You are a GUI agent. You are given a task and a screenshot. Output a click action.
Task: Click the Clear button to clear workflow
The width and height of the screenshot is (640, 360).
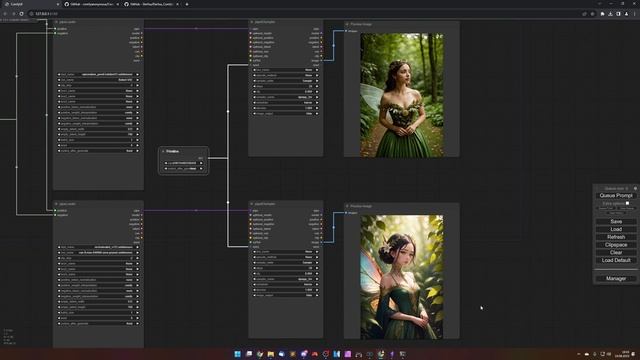pyautogui.click(x=616, y=253)
